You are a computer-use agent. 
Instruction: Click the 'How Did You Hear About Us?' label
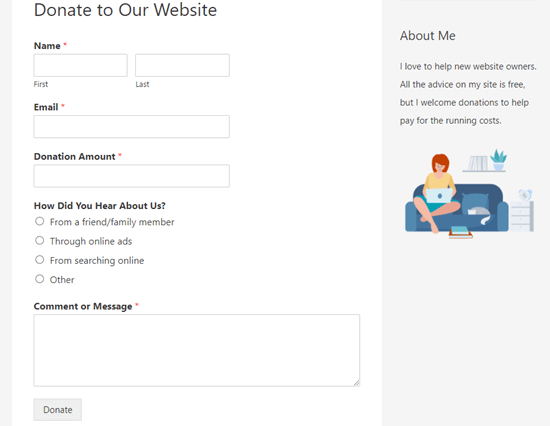[x=100, y=206]
